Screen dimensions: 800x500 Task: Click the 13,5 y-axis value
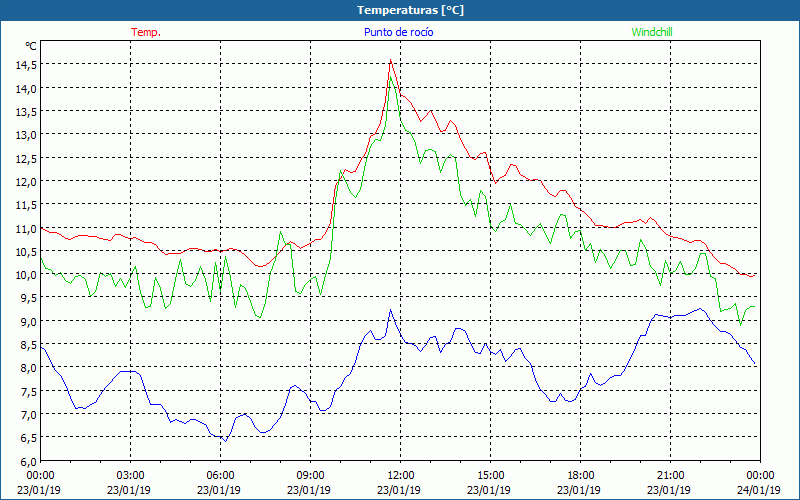pos(27,111)
